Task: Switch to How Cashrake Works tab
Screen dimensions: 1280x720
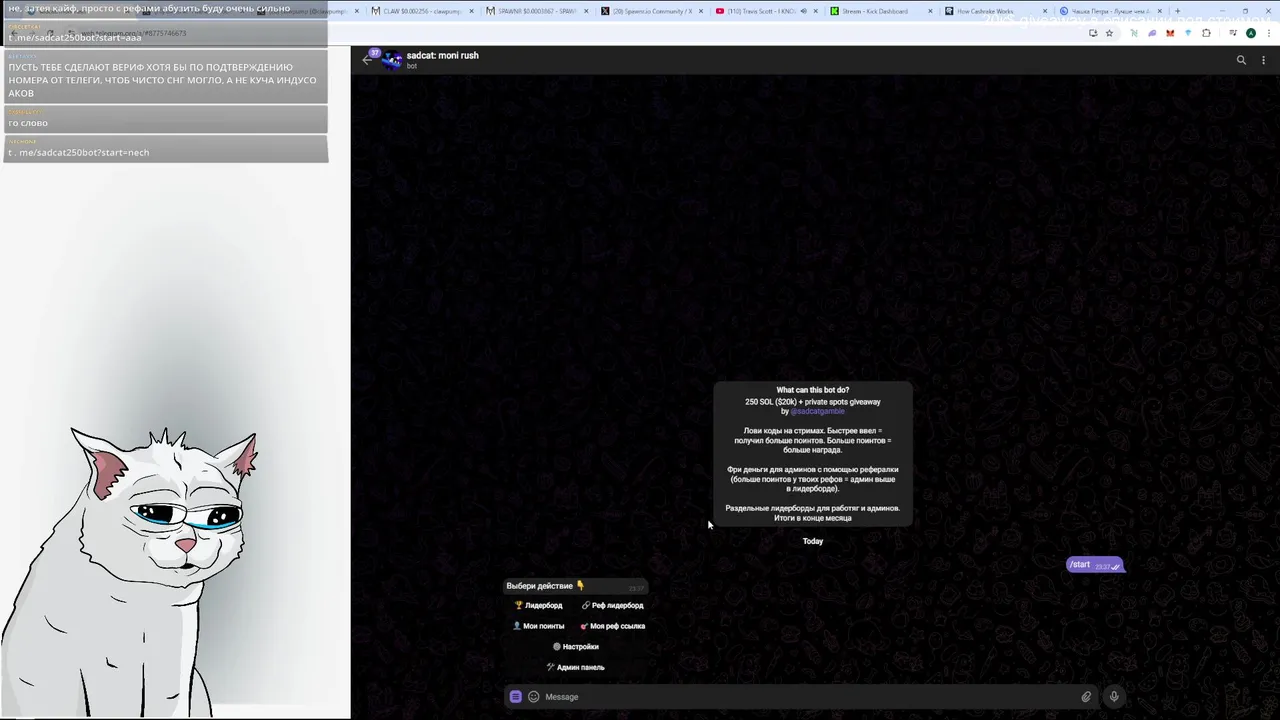Action: click(x=997, y=11)
